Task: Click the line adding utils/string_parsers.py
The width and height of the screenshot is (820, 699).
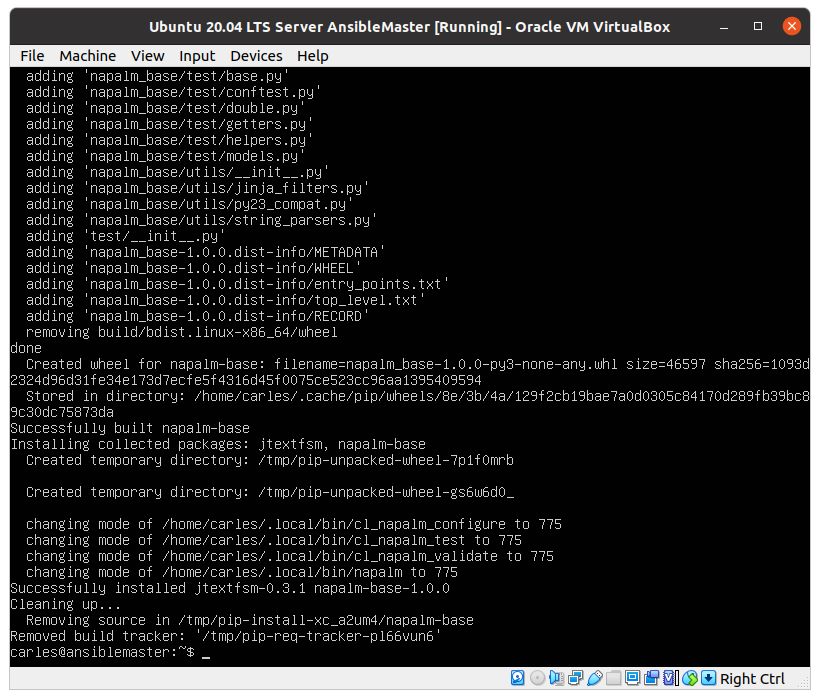Action: tap(202, 221)
